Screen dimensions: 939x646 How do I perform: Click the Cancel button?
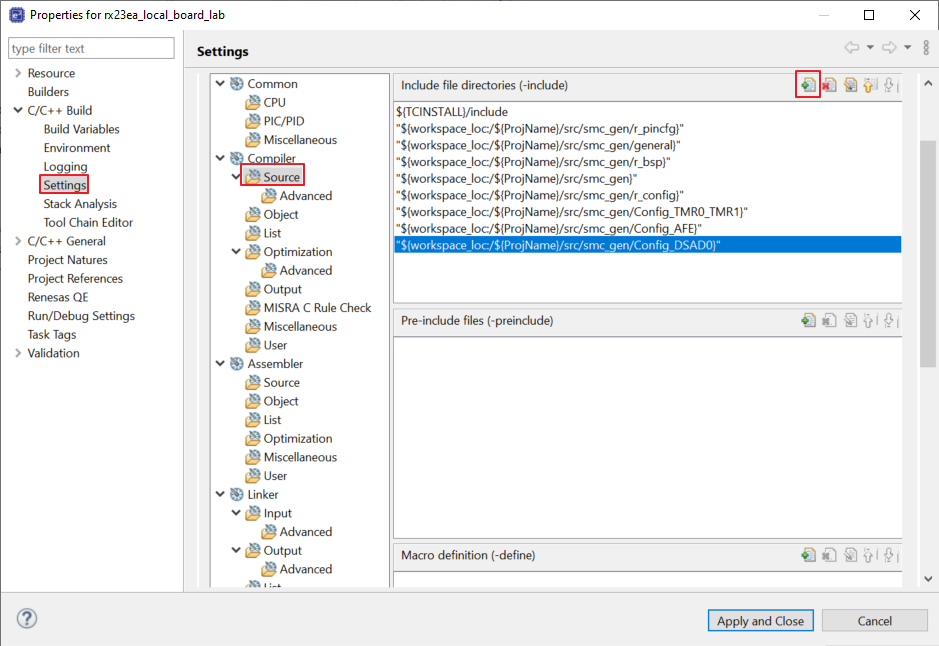[874, 621]
